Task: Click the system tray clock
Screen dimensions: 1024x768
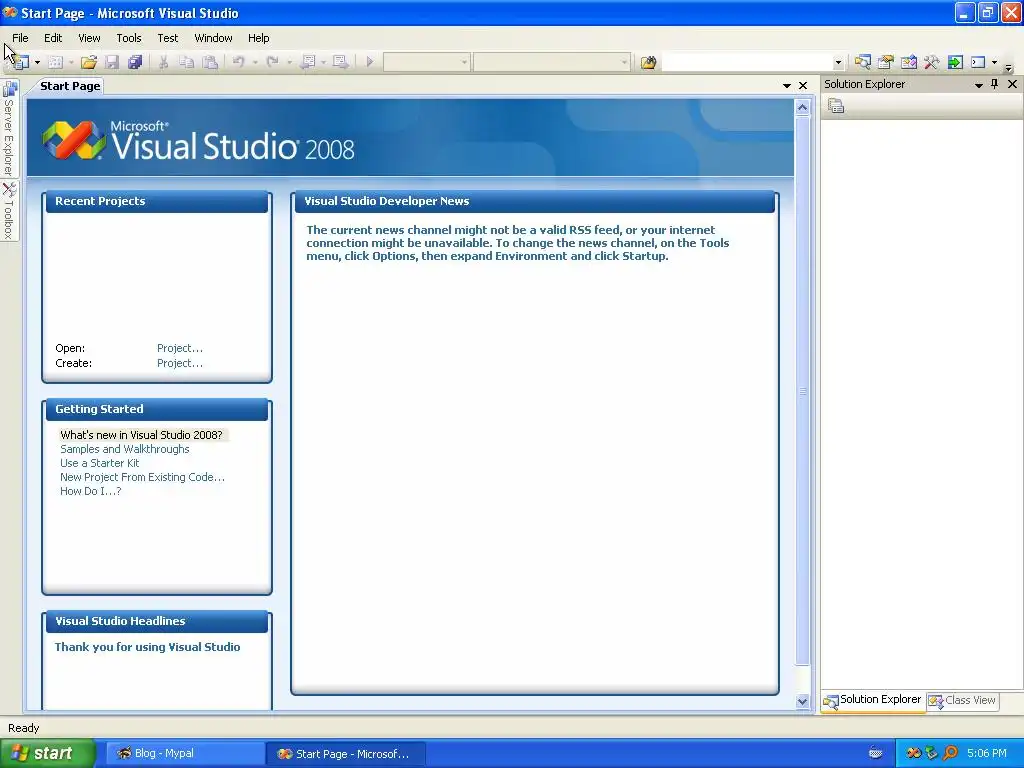Action: coord(987,754)
